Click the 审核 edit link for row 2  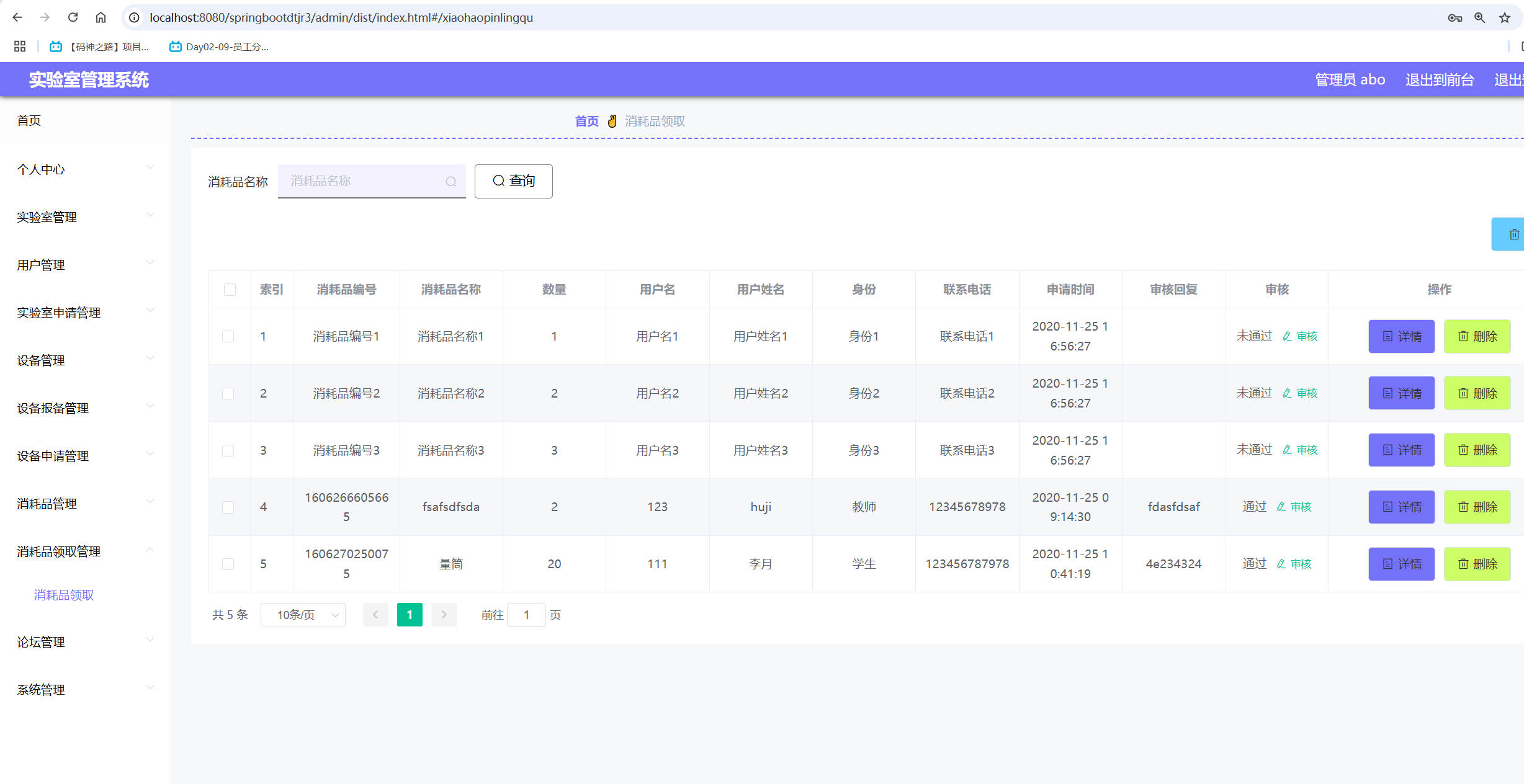(x=1300, y=393)
